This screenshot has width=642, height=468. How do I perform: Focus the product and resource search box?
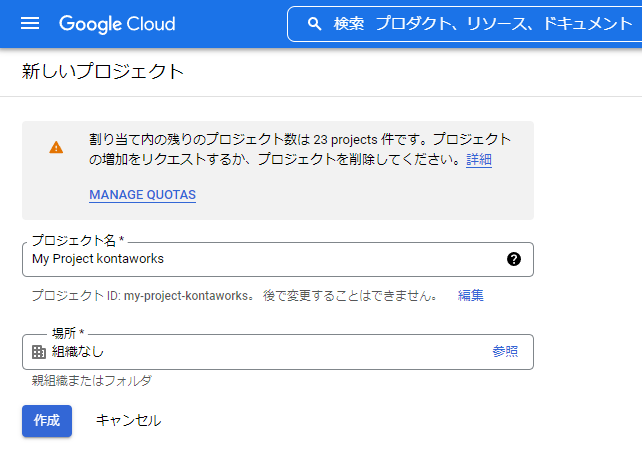(x=464, y=24)
